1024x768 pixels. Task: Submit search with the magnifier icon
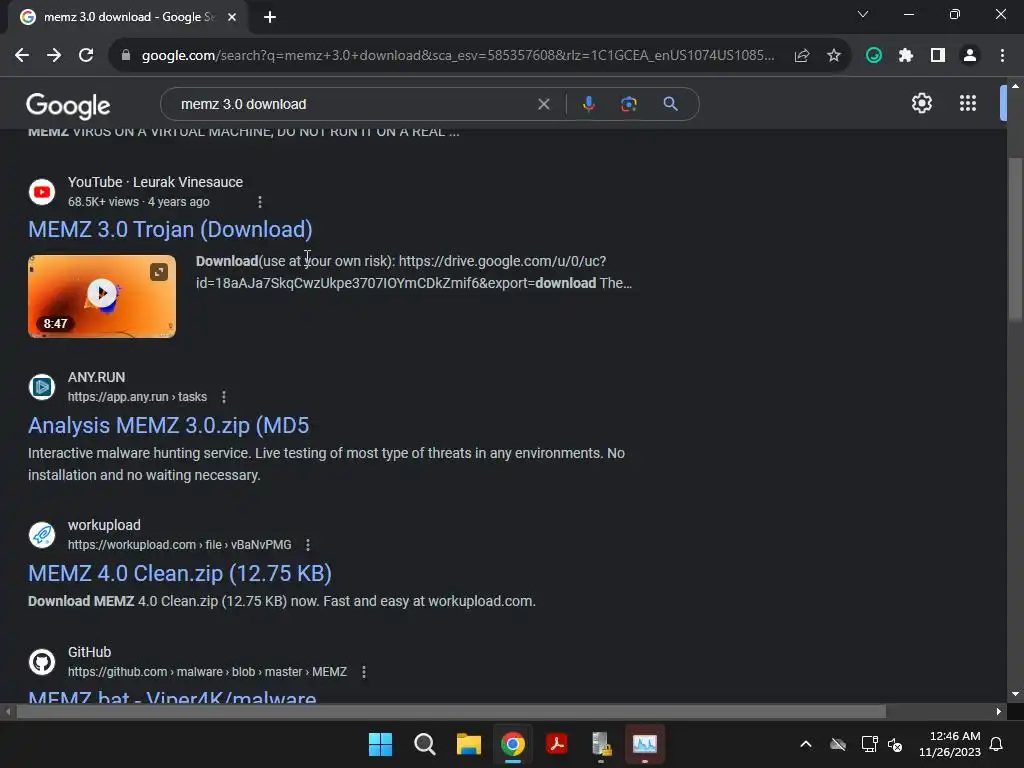(x=670, y=104)
